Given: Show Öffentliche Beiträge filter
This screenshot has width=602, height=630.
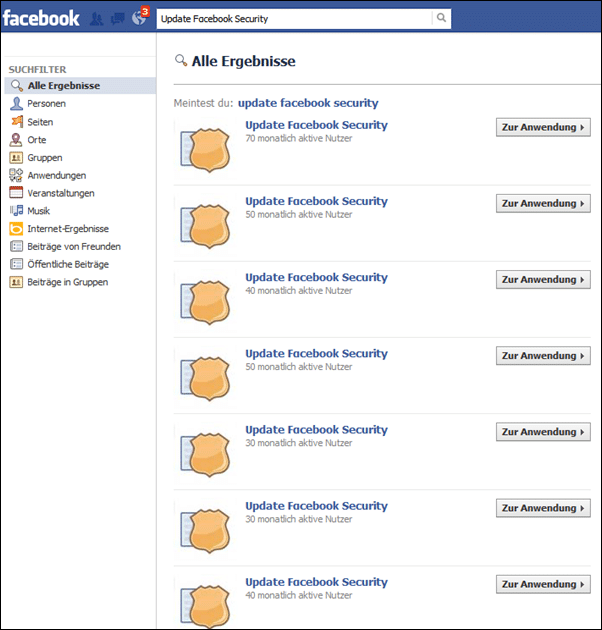Looking at the screenshot, I should pyautogui.click(x=68, y=264).
